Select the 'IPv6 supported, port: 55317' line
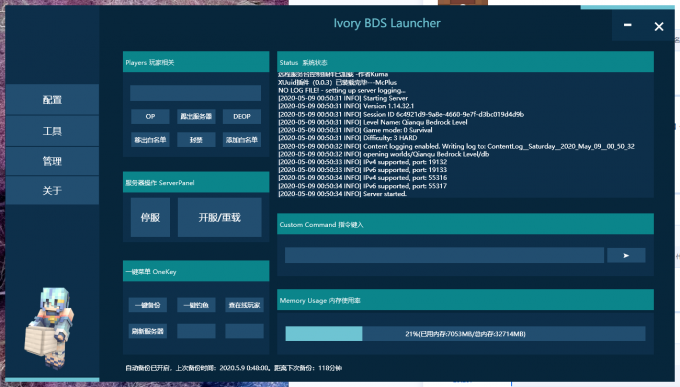680x387 pixels. [x=363, y=186]
